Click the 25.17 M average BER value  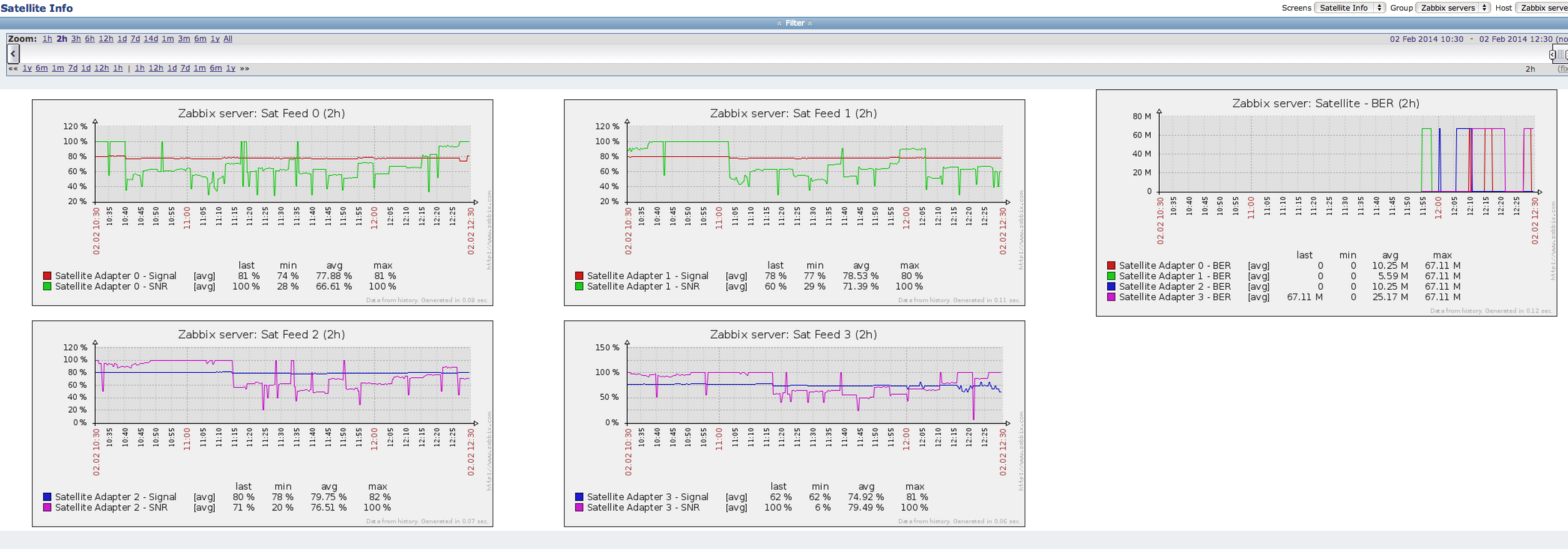tap(1390, 297)
